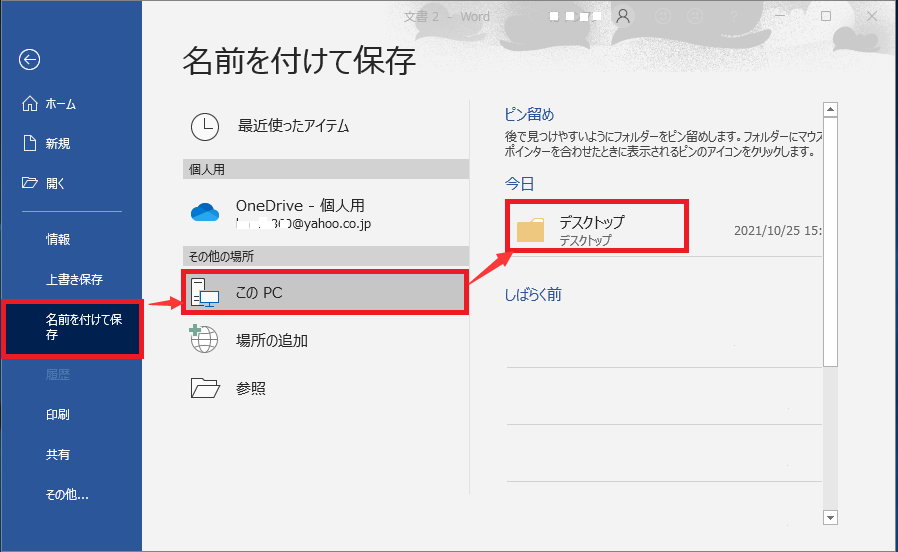Click the user account icon in title bar

pos(623,16)
